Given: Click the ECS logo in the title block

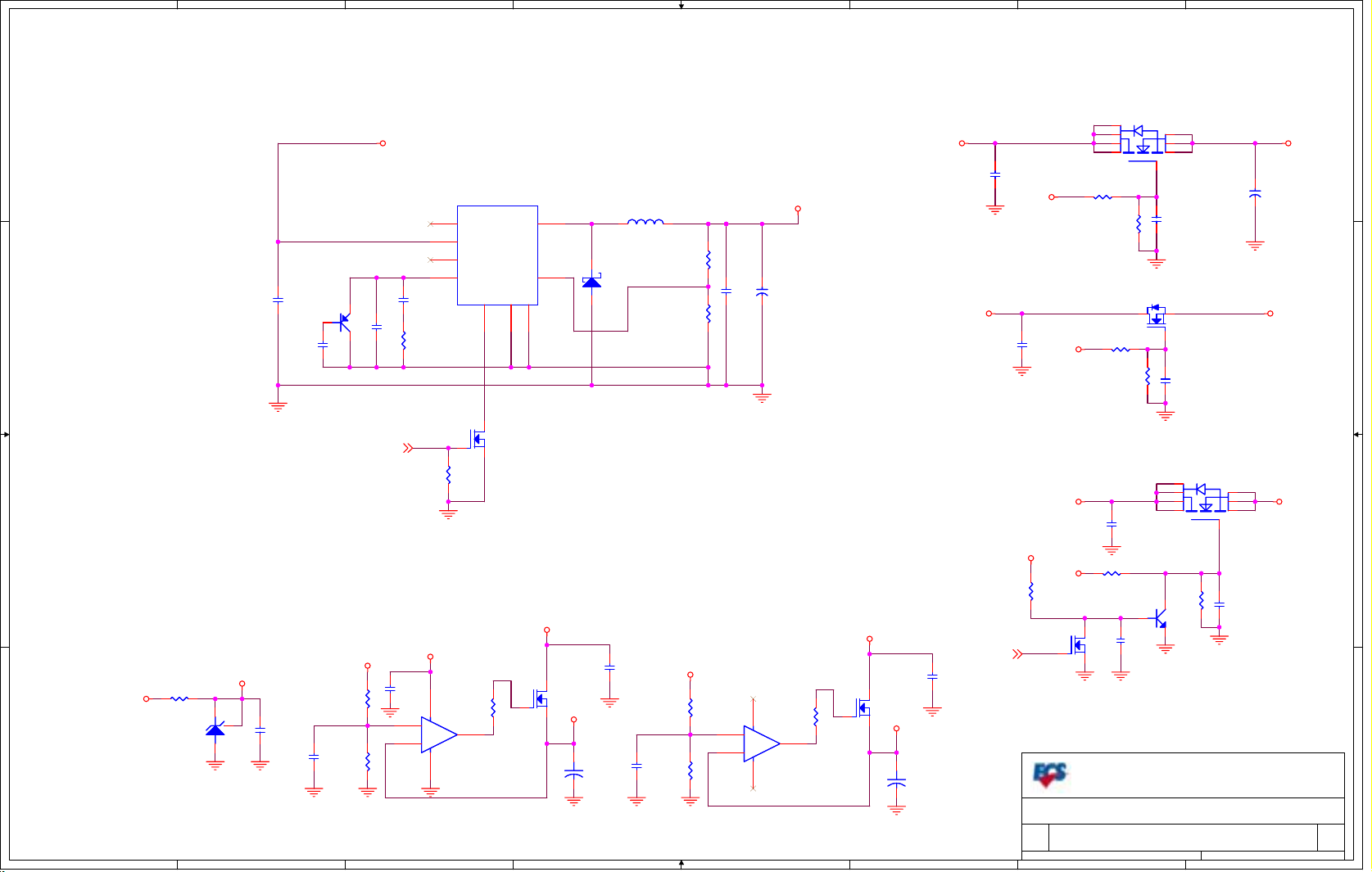Looking at the screenshot, I should [x=1050, y=775].
